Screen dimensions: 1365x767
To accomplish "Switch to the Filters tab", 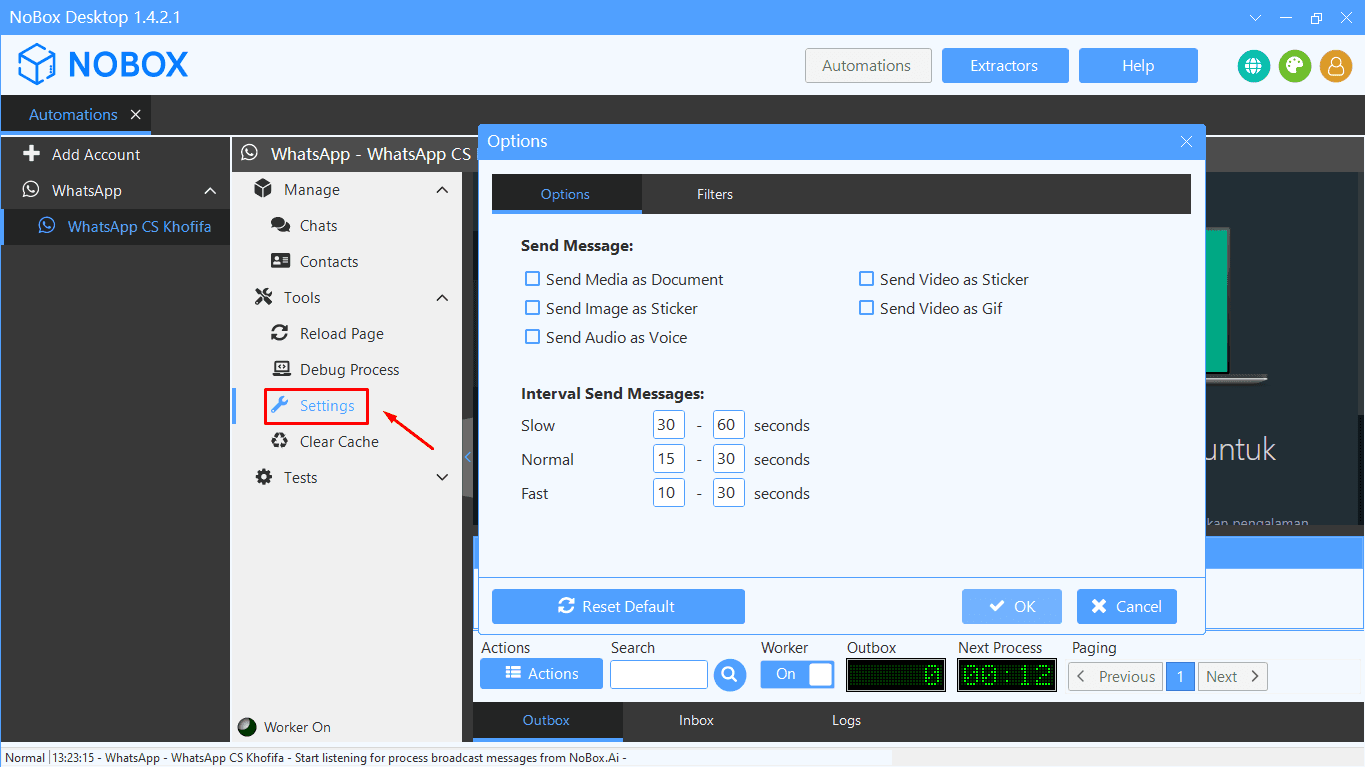I will tap(714, 195).
